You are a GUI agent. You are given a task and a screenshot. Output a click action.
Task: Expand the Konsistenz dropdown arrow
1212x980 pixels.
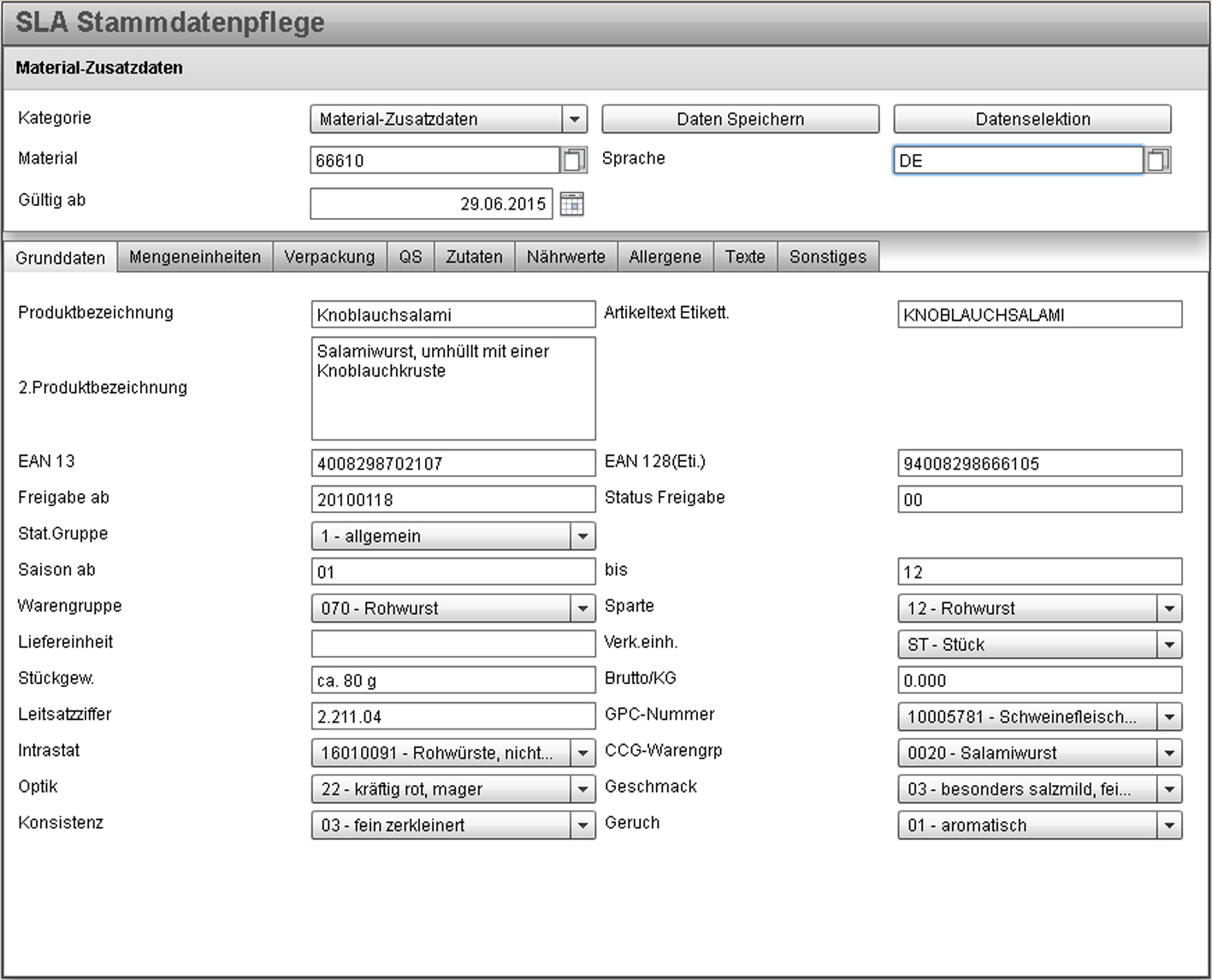tap(582, 824)
